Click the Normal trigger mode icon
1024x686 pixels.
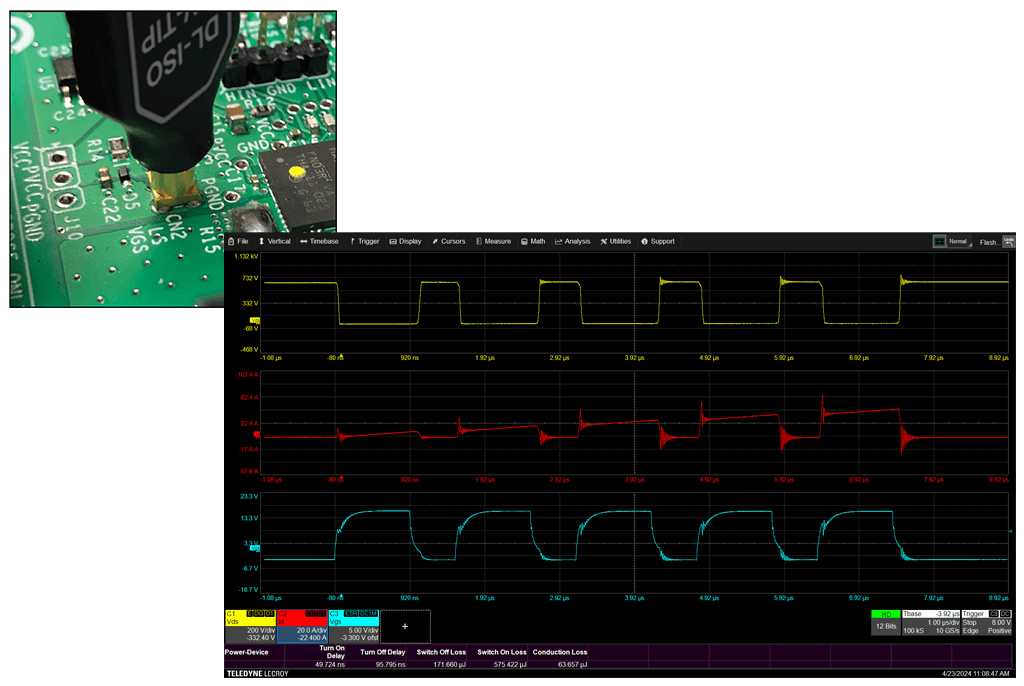951,241
